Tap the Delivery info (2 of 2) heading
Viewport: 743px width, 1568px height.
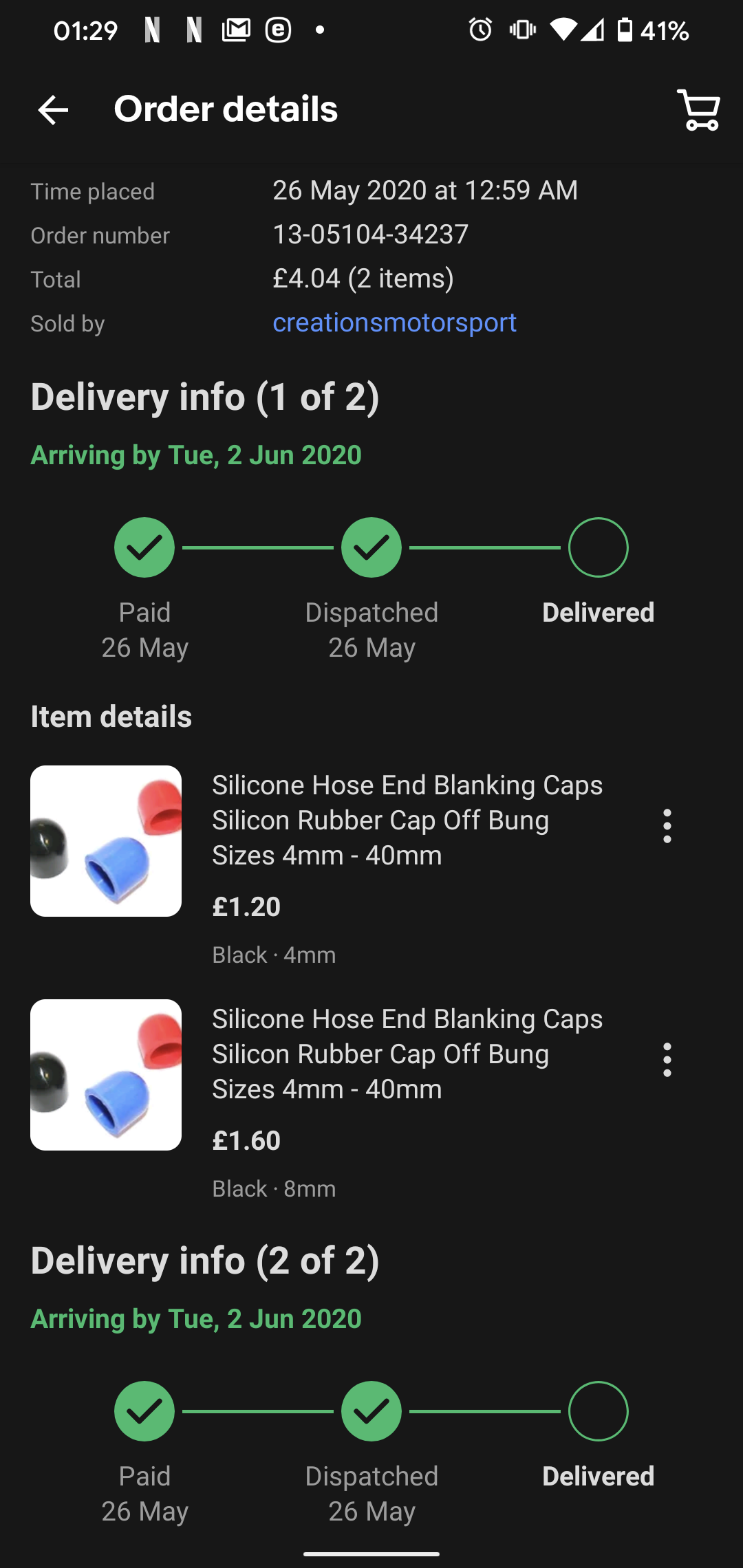click(x=205, y=1261)
